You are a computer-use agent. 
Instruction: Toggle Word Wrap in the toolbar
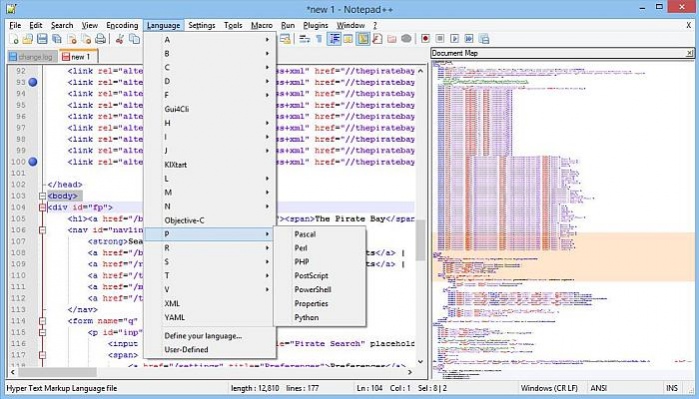(304, 39)
